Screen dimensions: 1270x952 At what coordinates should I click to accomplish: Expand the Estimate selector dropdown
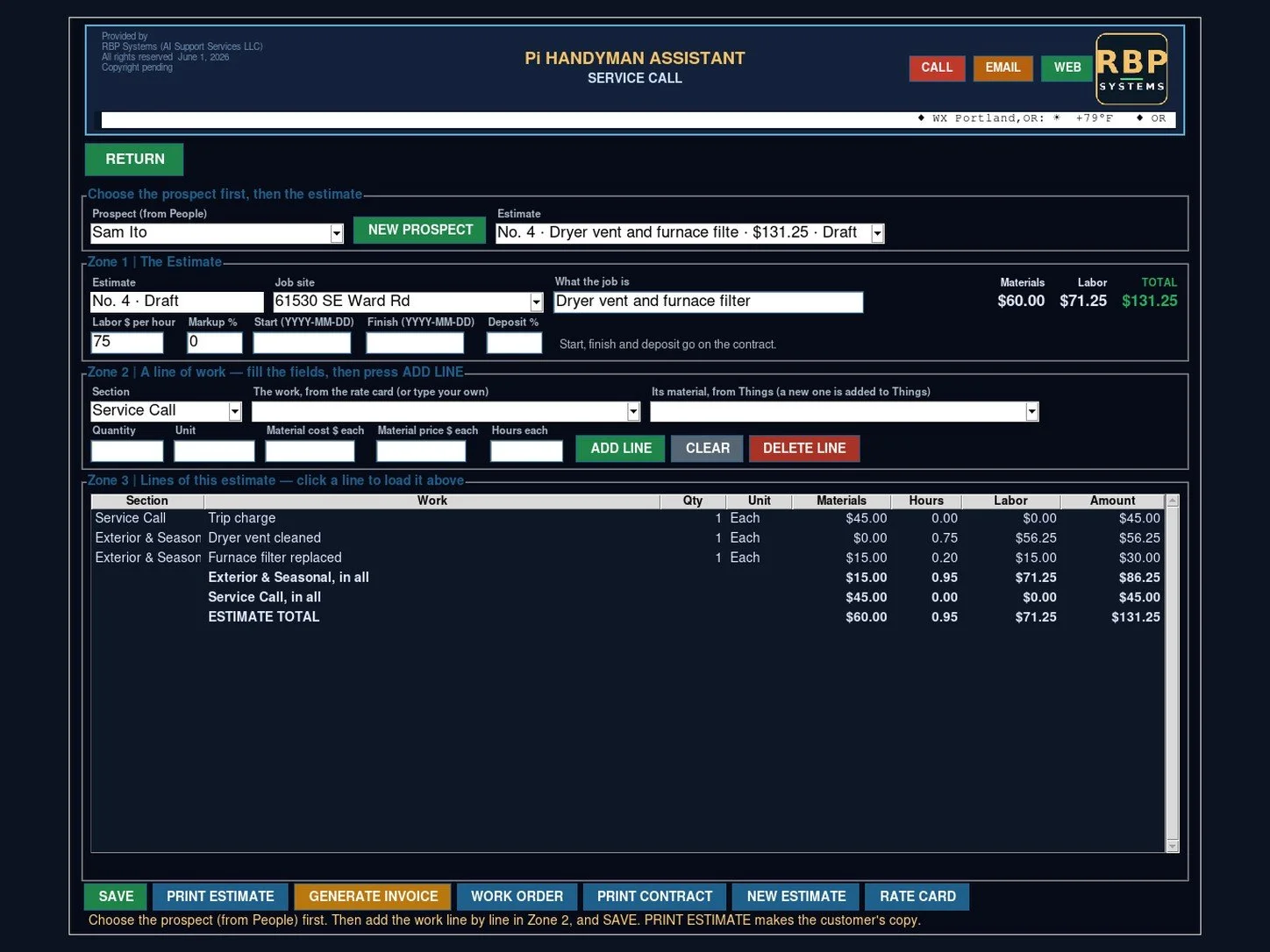(877, 233)
